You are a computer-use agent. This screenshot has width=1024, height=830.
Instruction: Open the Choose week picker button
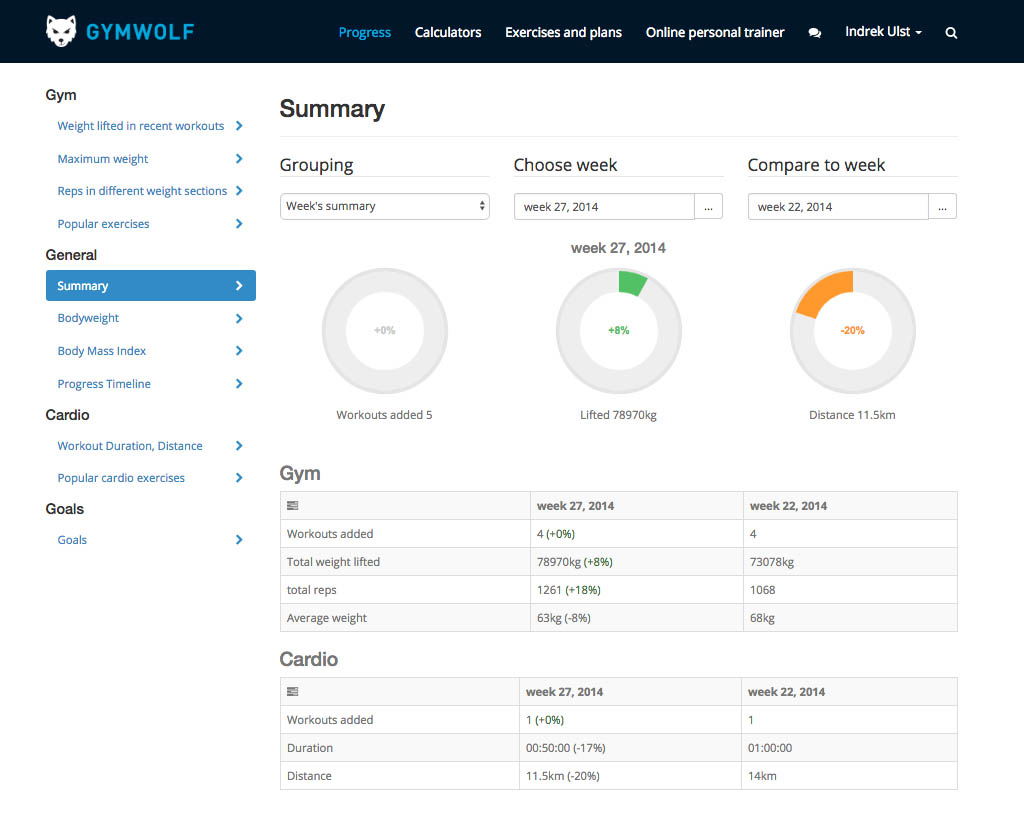(x=708, y=207)
